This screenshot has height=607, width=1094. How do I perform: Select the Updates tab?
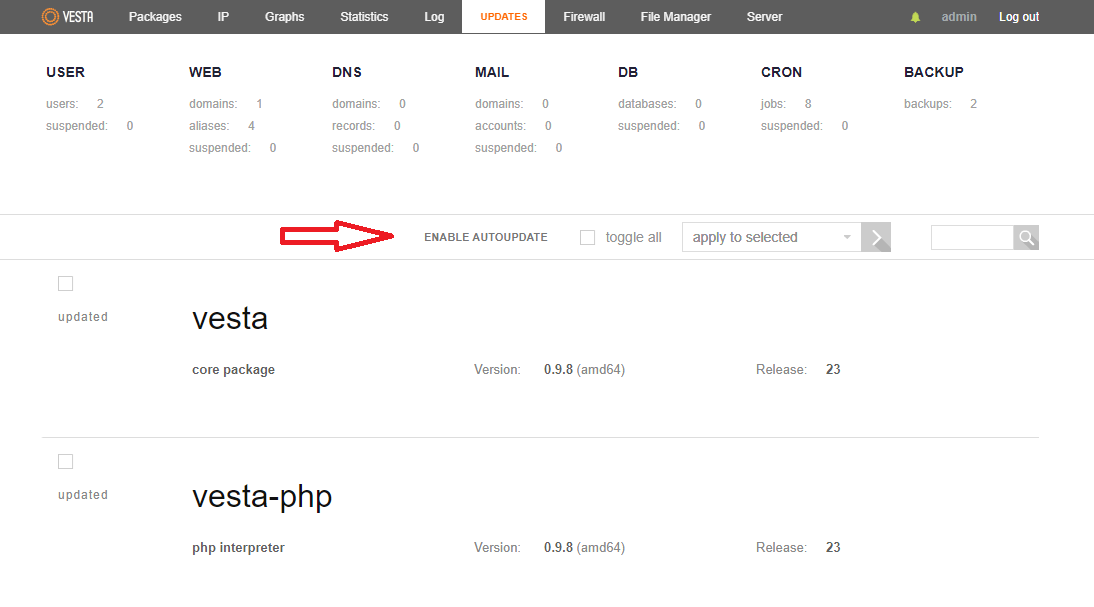(504, 17)
